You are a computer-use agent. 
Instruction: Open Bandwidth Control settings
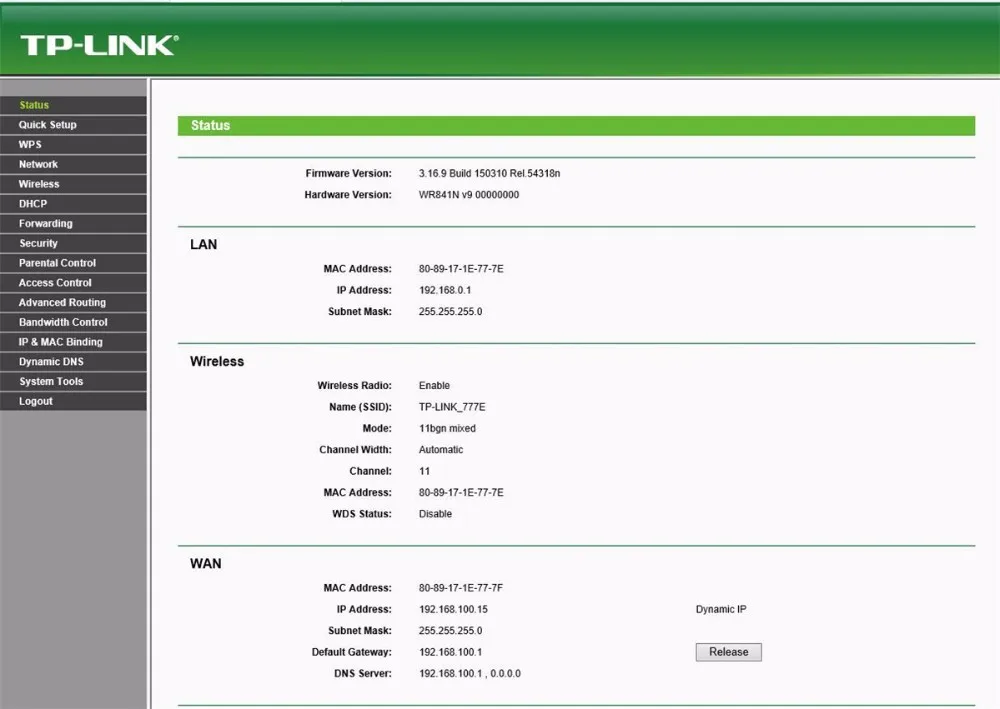(73, 323)
